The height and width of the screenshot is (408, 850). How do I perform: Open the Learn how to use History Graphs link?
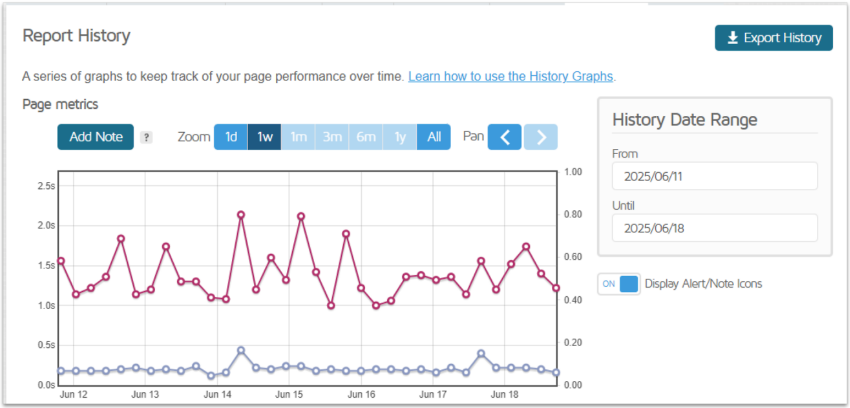[511, 76]
